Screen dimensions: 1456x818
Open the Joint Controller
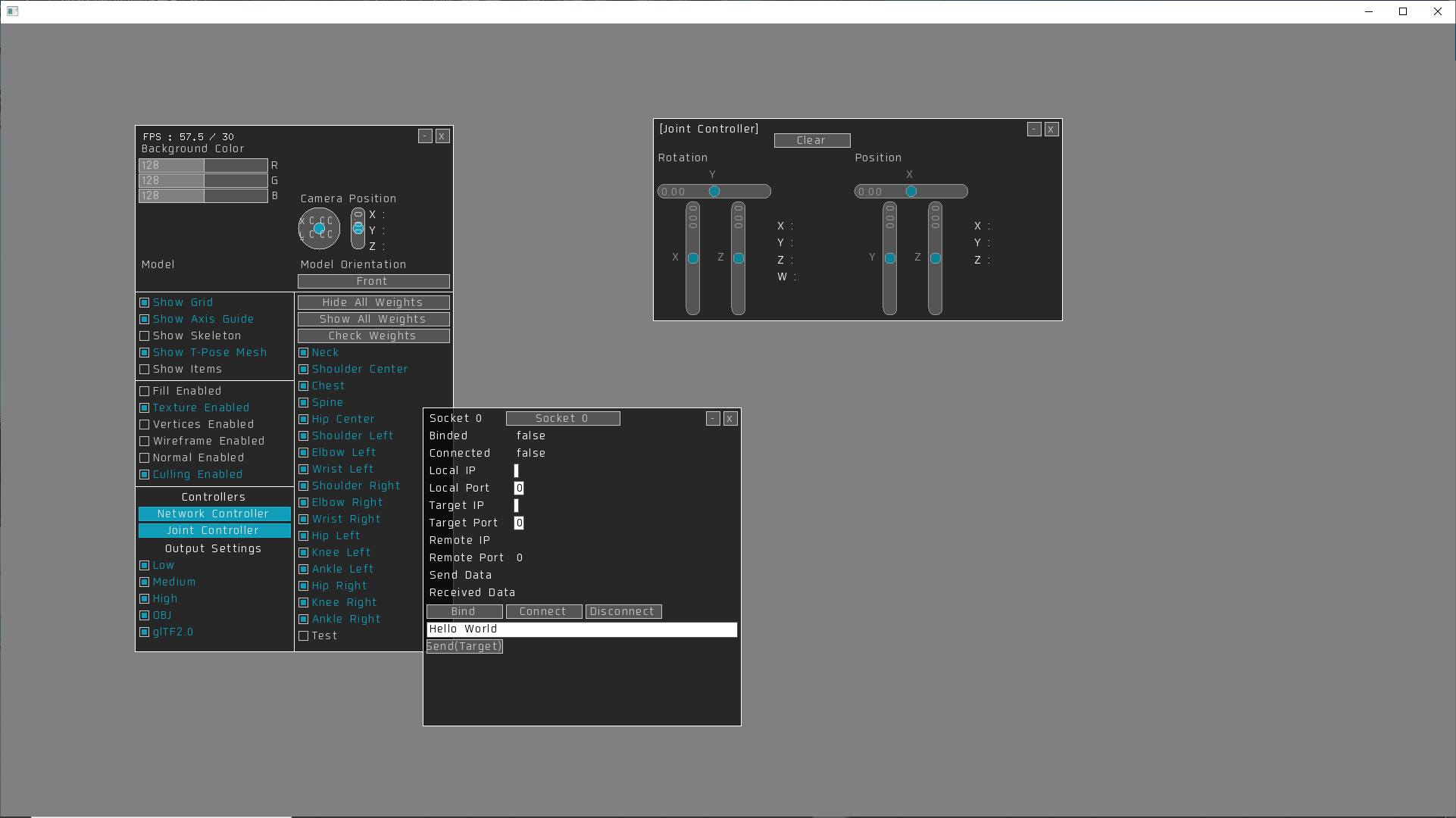[x=214, y=531]
